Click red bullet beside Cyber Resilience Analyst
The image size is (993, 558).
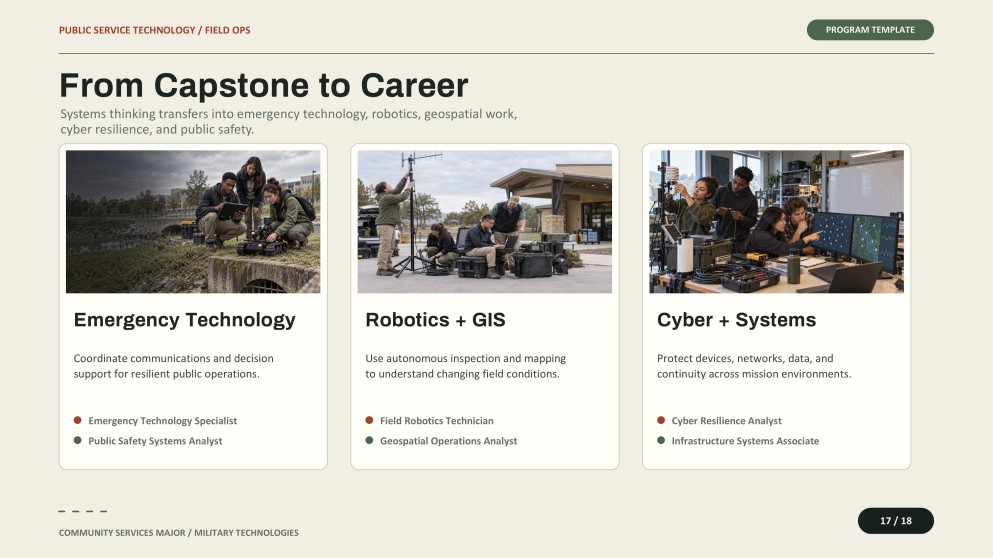pos(661,420)
